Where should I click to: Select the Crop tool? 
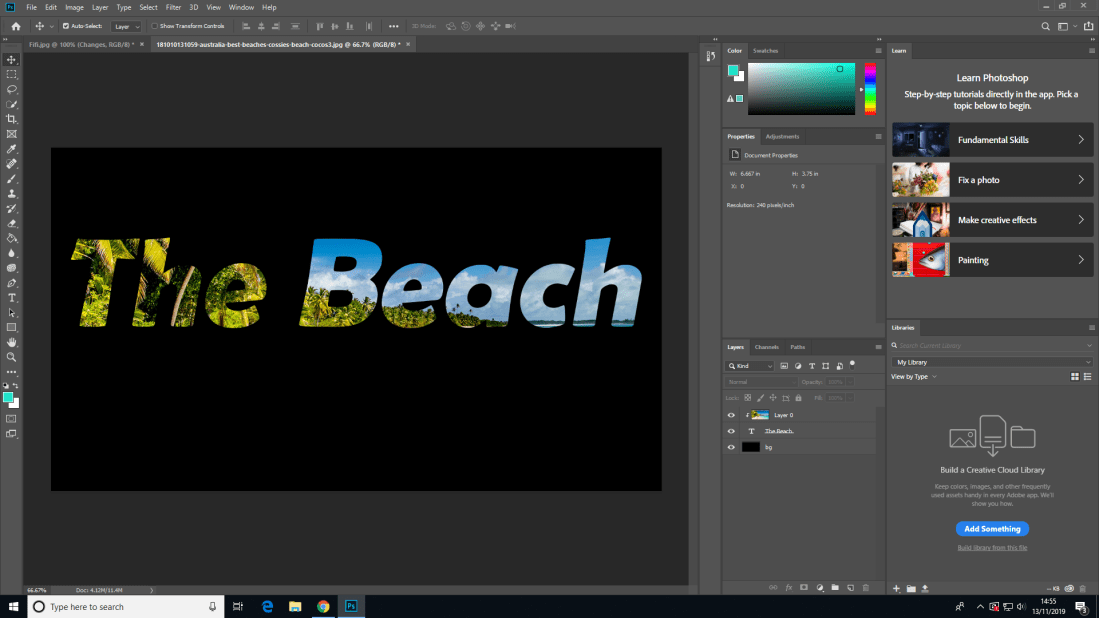[12, 119]
